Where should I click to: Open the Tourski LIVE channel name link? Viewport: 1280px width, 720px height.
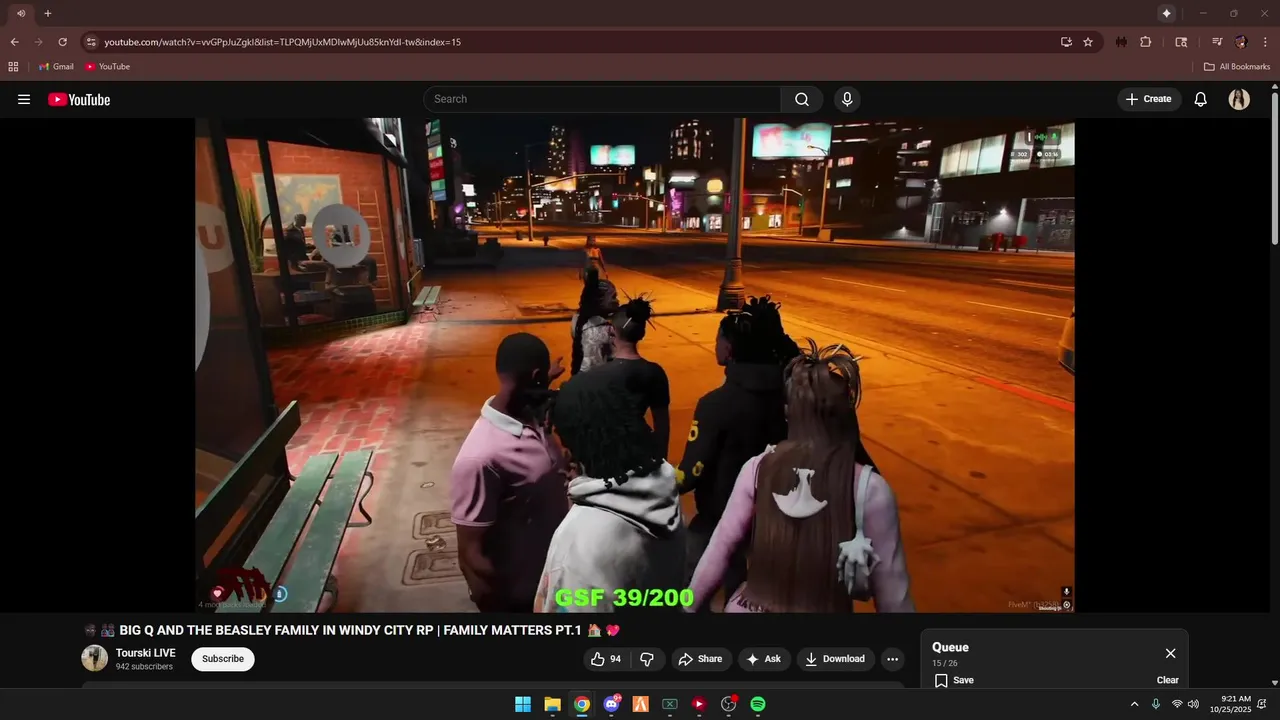[x=146, y=653]
